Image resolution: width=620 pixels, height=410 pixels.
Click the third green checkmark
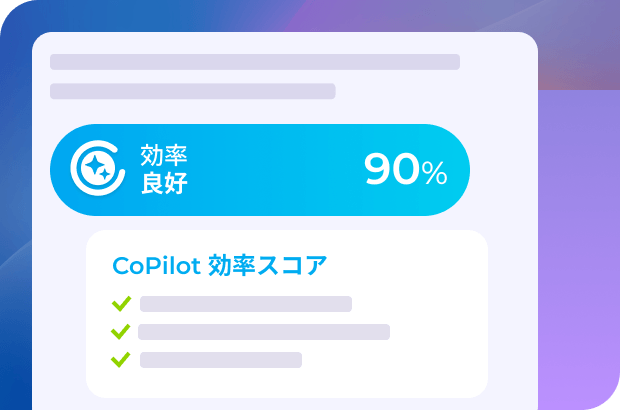pyautogui.click(x=121, y=359)
